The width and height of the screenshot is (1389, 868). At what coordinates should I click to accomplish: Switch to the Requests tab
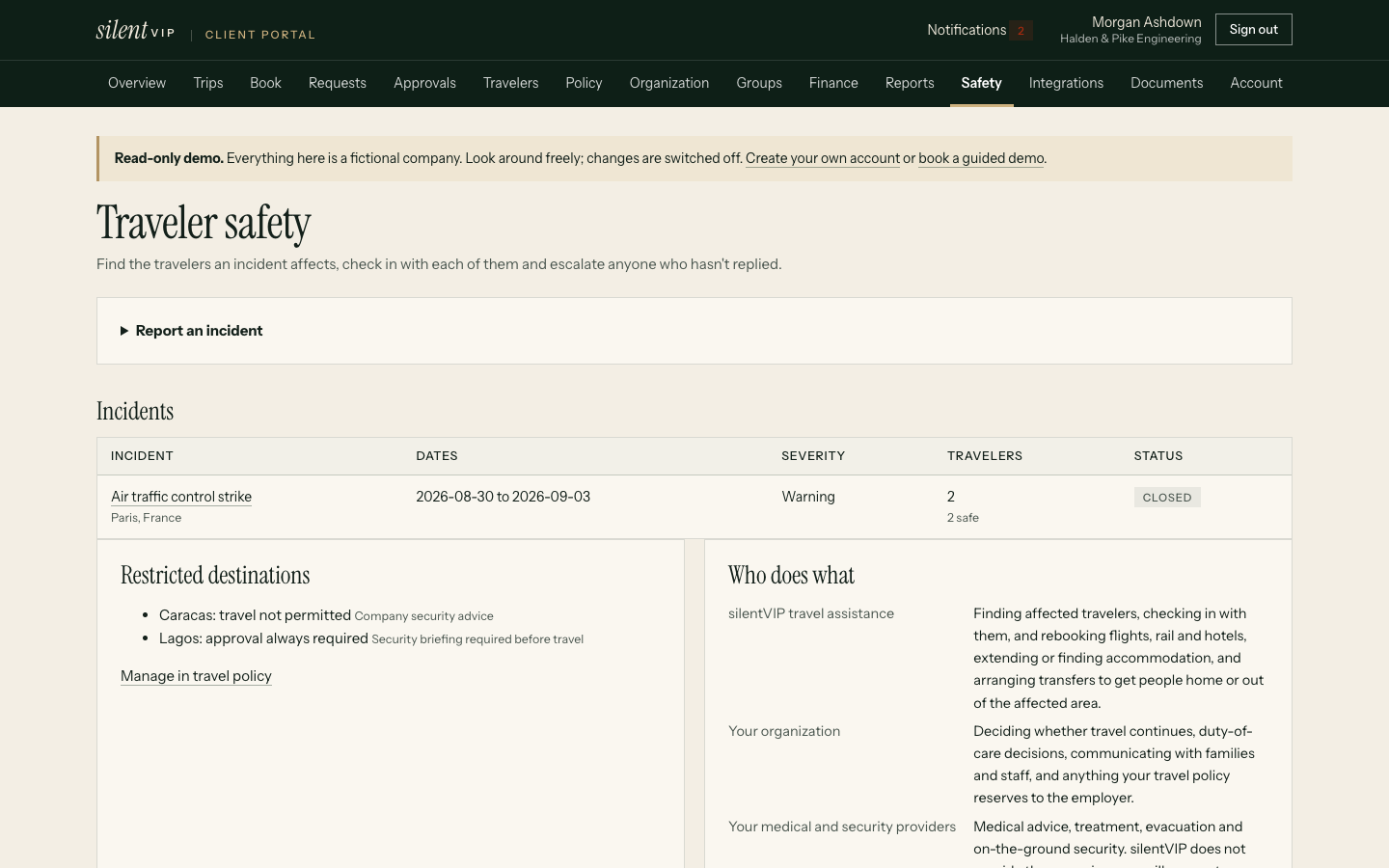[x=338, y=83]
